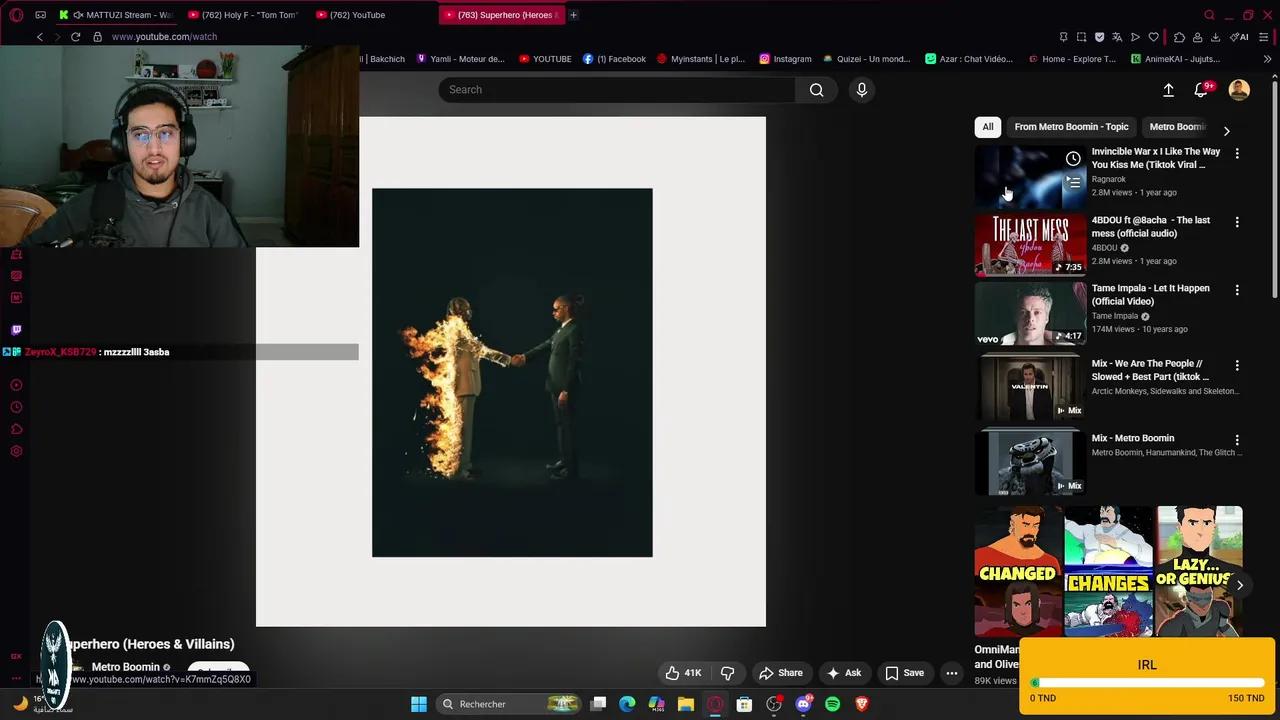
Task: Click the YouTube search magnifier button
Action: (817, 90)
